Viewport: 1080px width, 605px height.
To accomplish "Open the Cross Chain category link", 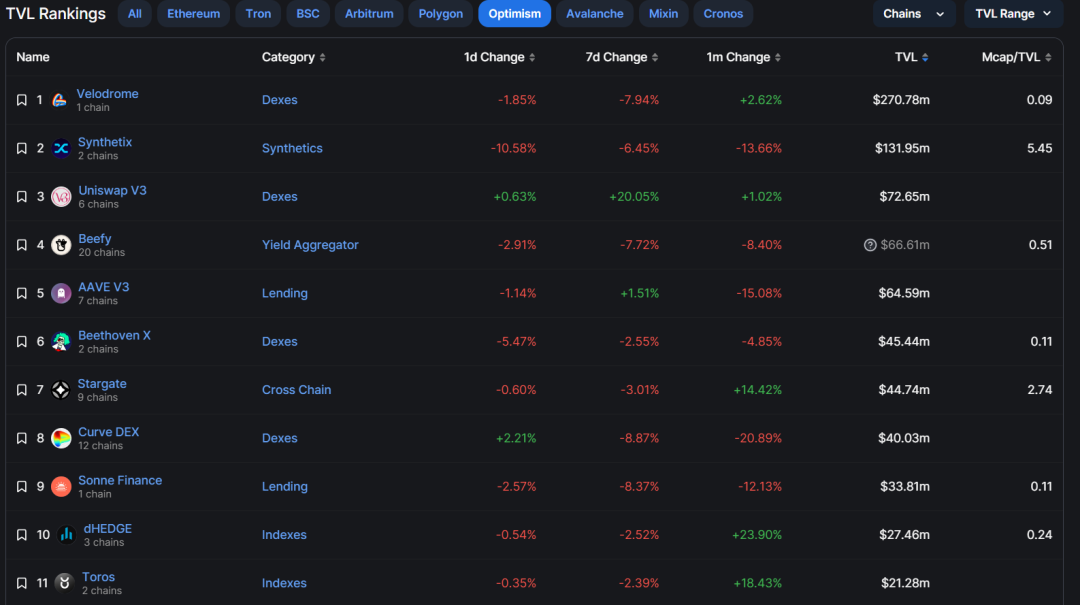I will point(296,390).
